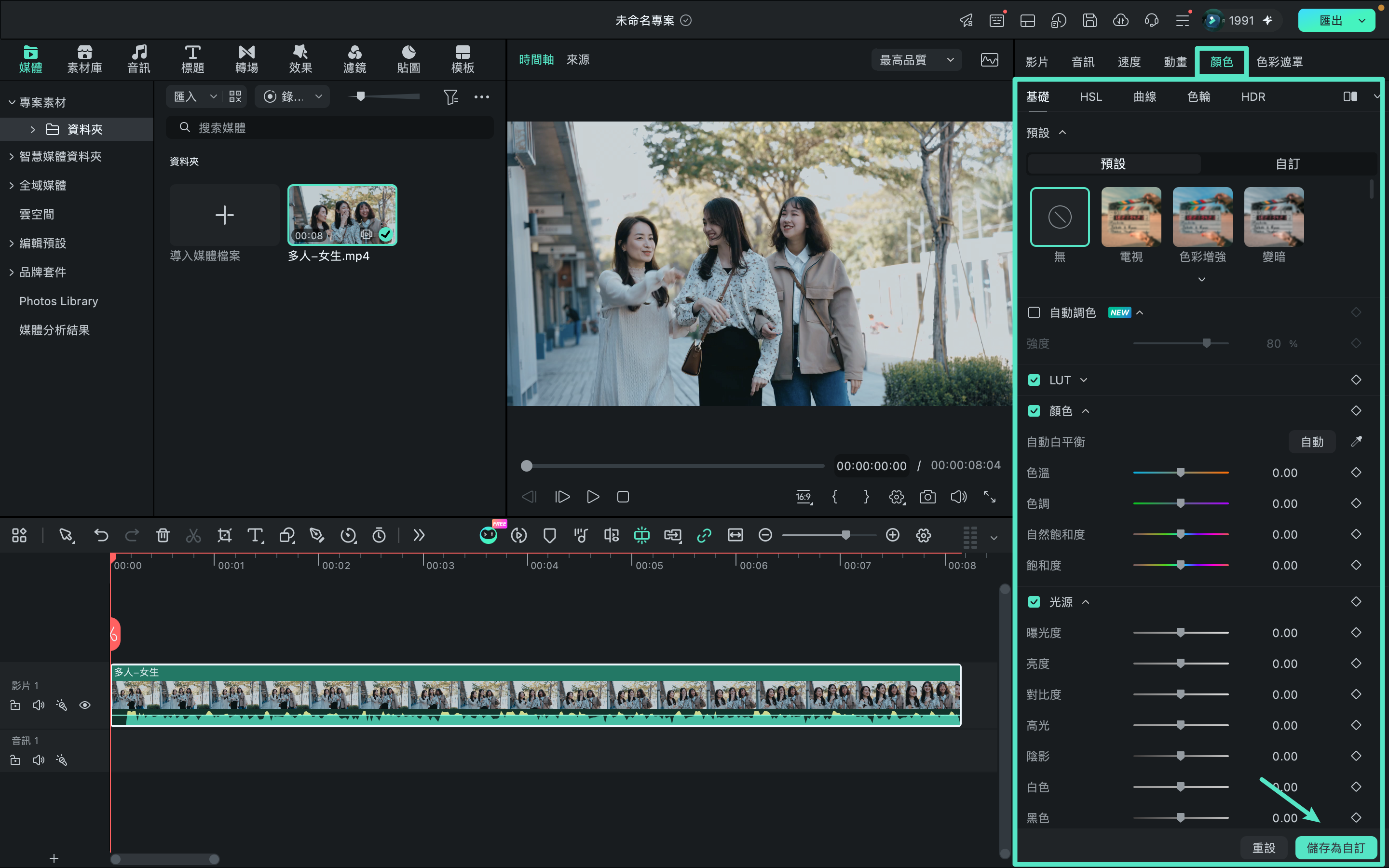The width and height of the screenshot is (1389, 868).
Task: Uncheck the 顏色 section checkbox
Action: point(1034,411)
